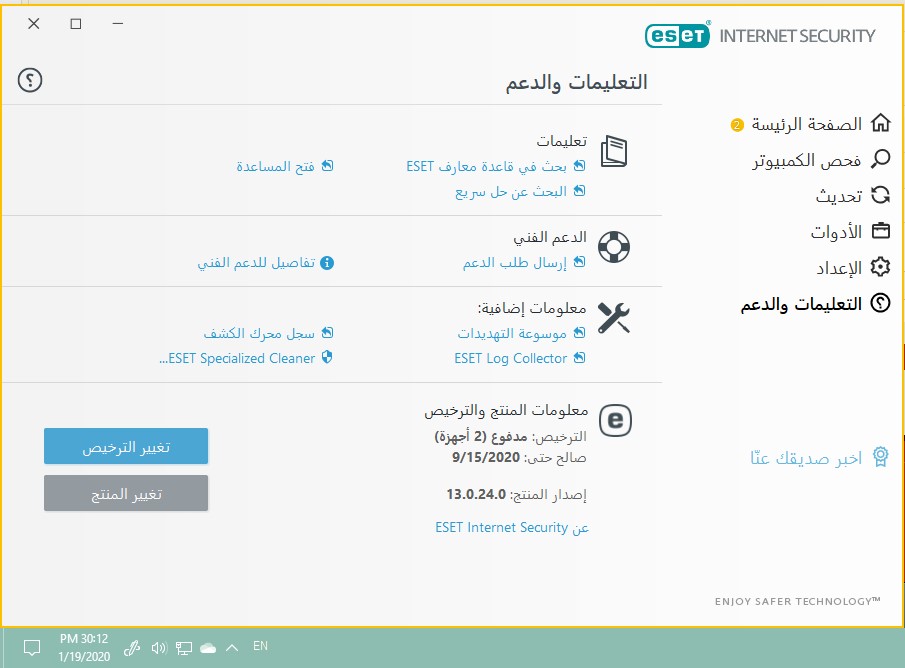This screenshot has height=668, width=905.
Task: Click link icon beside سجل محرك الكشف
Action: (x=327, y=333)
